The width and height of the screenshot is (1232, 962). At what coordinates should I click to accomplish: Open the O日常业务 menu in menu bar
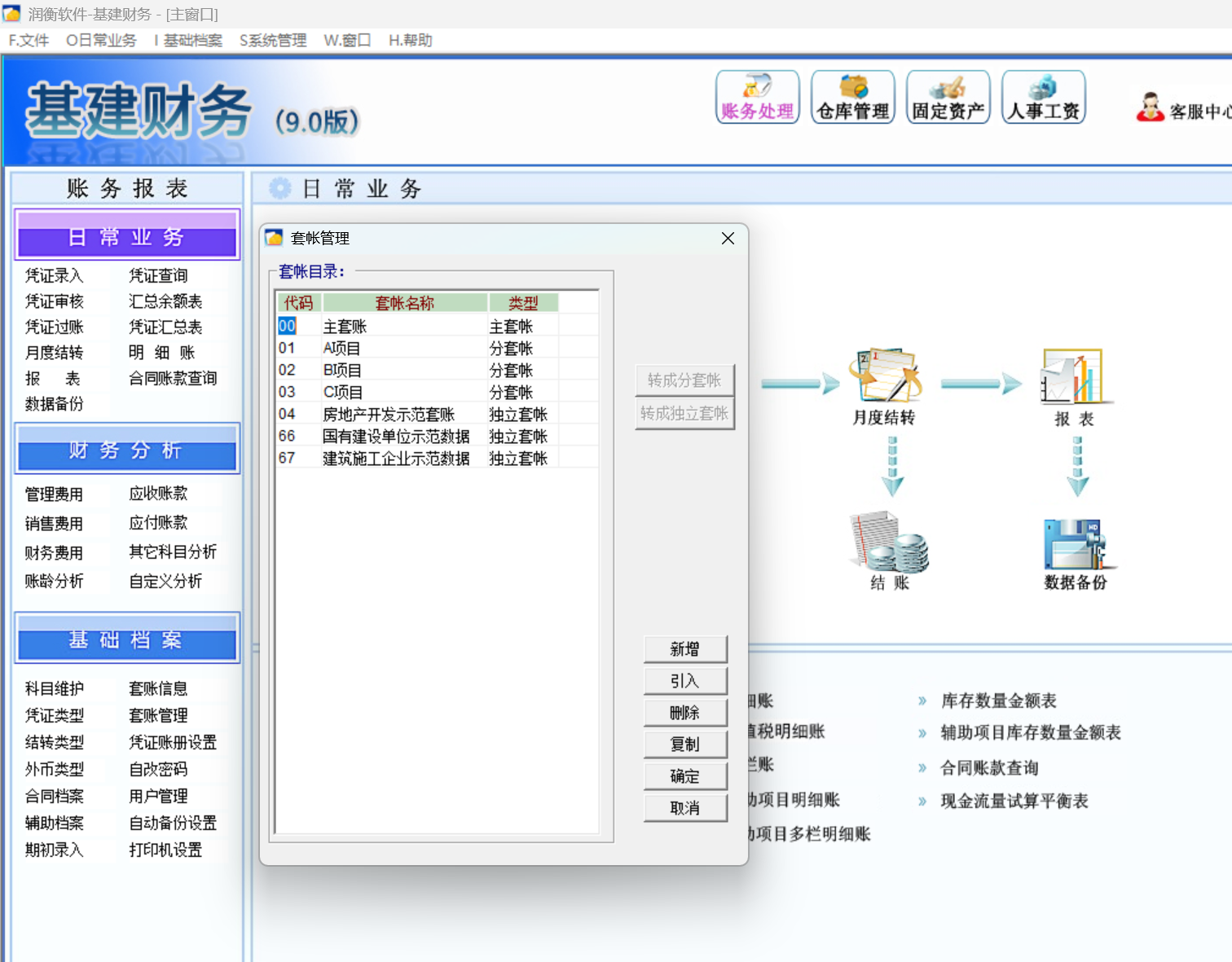(101, 41)
